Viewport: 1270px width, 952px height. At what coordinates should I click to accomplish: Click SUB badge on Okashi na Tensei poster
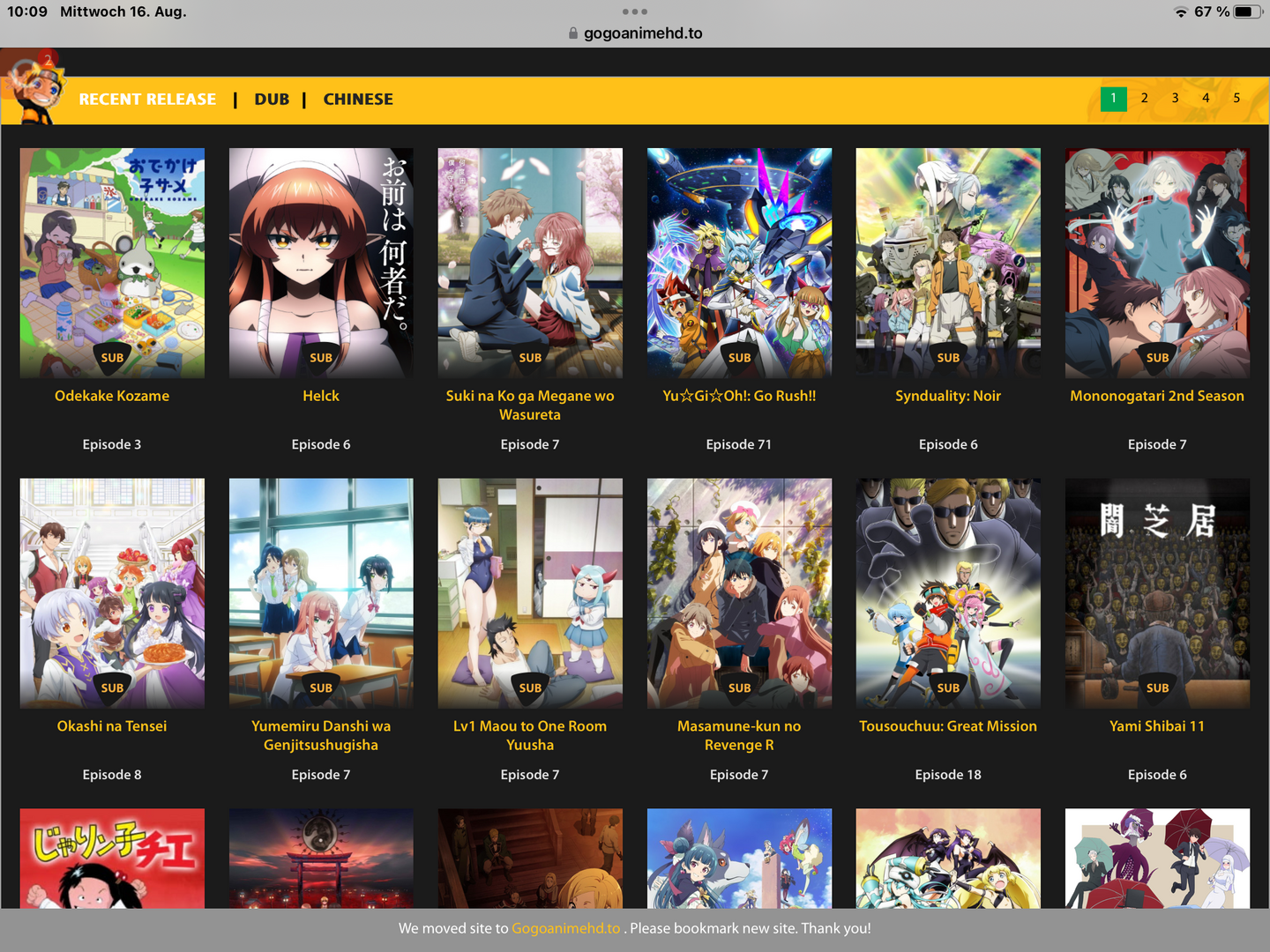pyautogui.click(x=112, y=688)
